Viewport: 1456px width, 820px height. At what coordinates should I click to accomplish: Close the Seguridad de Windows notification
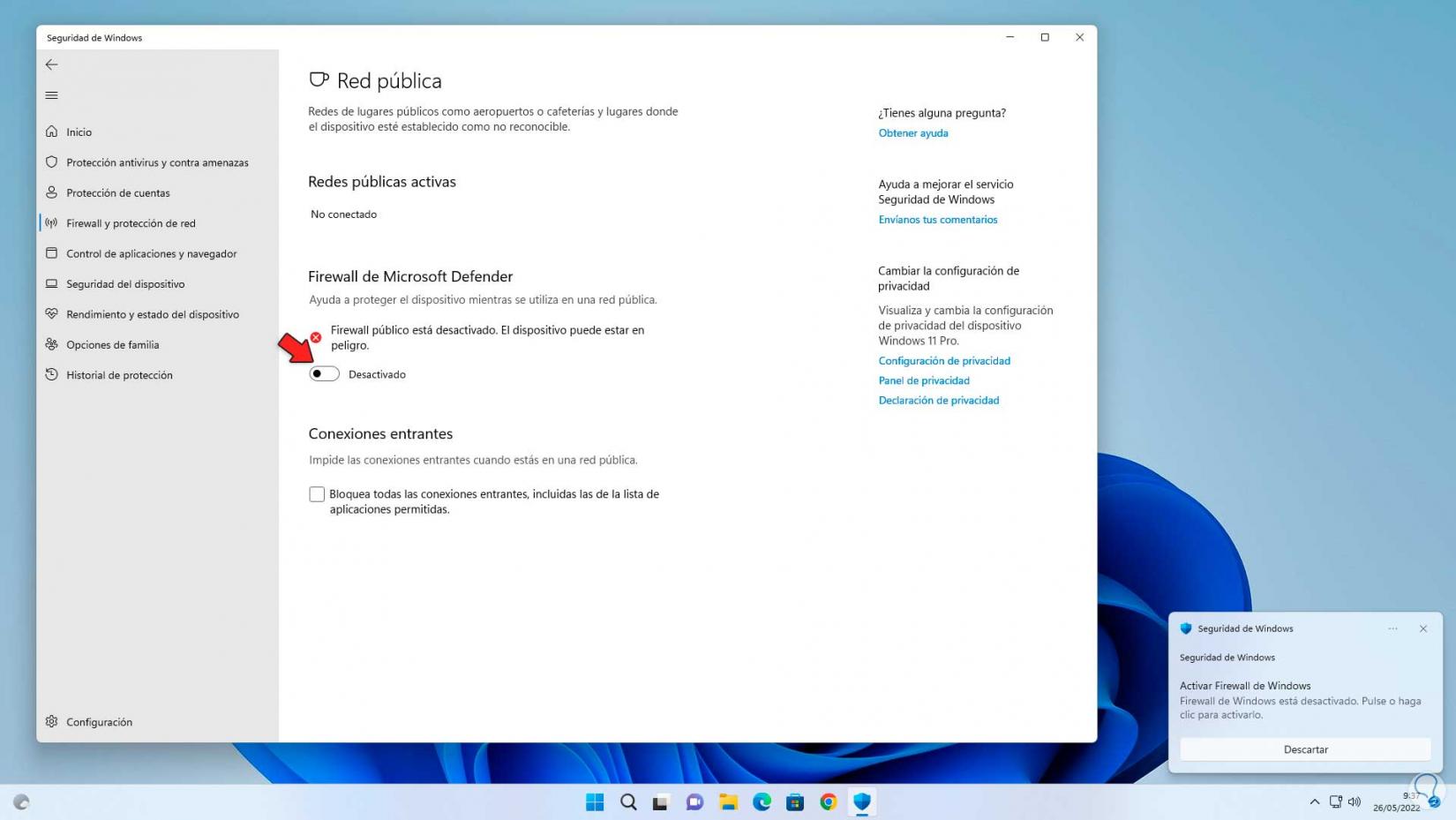tap(1423, 628)
